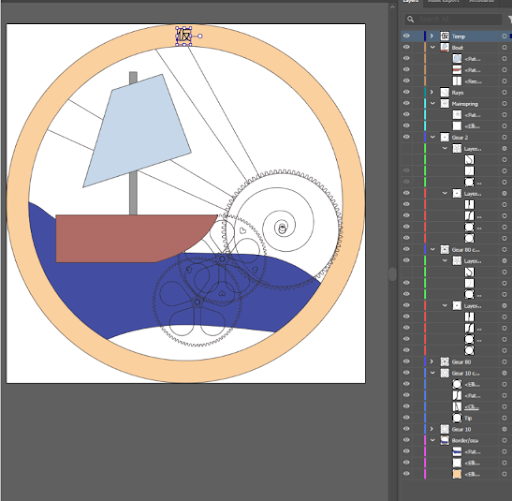Select the Temp layer row name
The width and height of the screenshot is (512, 501).
458,36
